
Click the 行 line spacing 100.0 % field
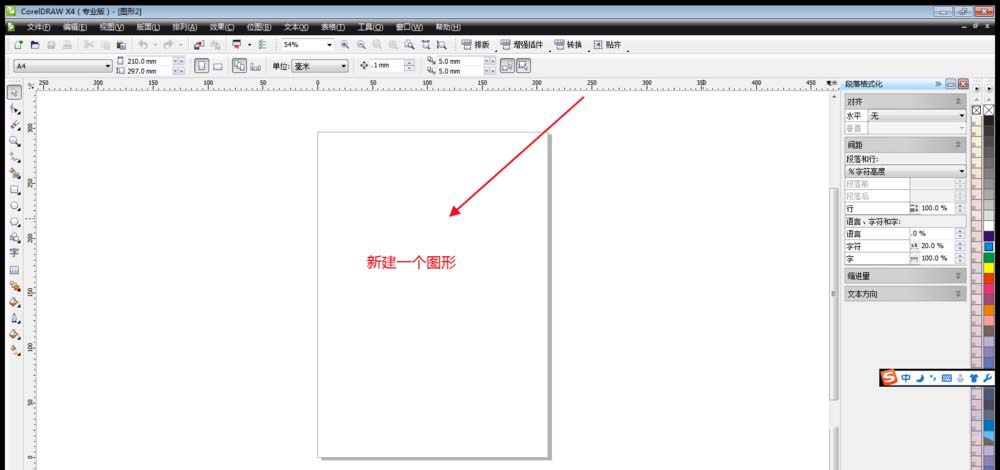(932, 209)
